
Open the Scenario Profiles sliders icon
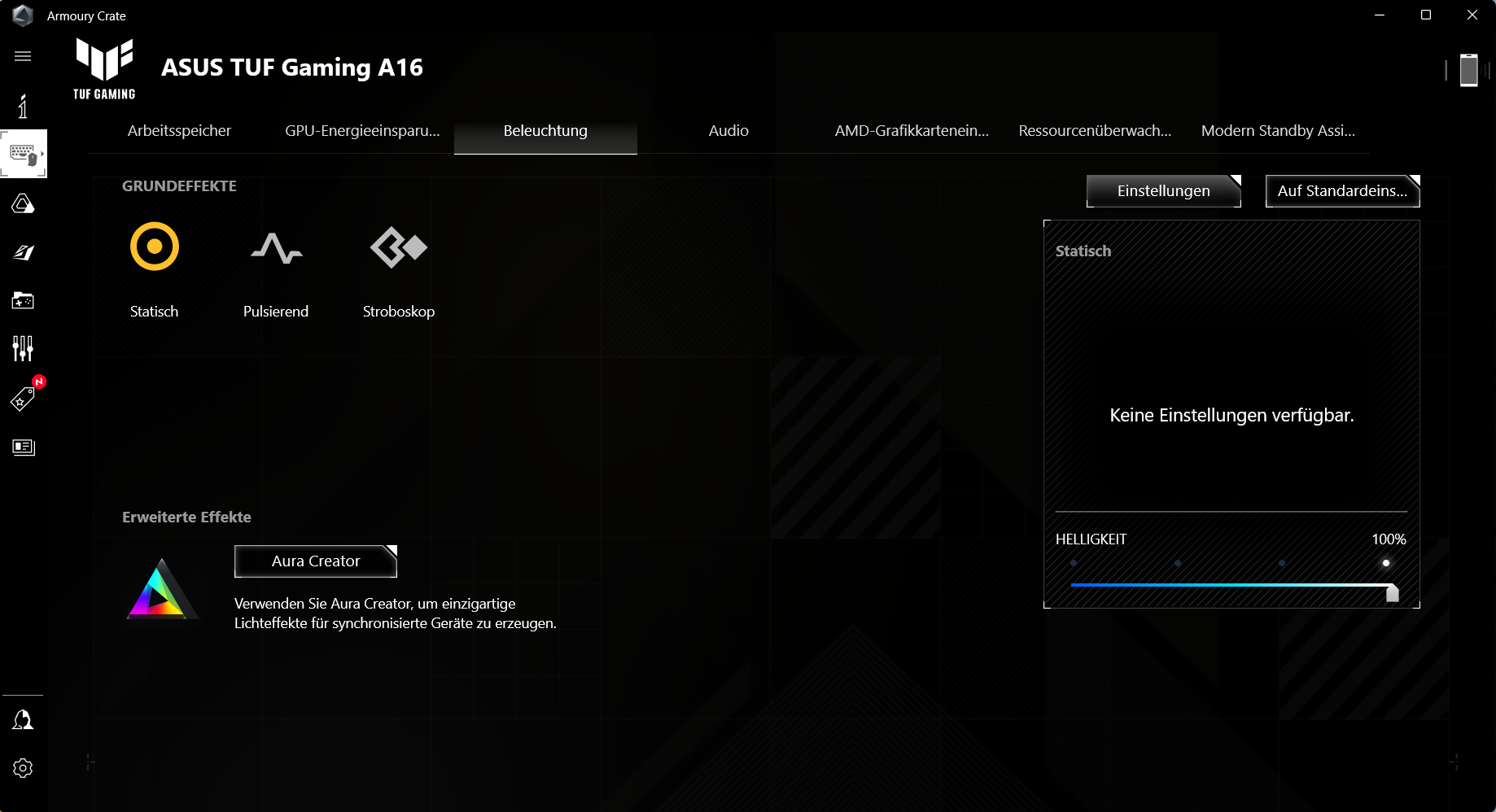click(x=23, y=348)
